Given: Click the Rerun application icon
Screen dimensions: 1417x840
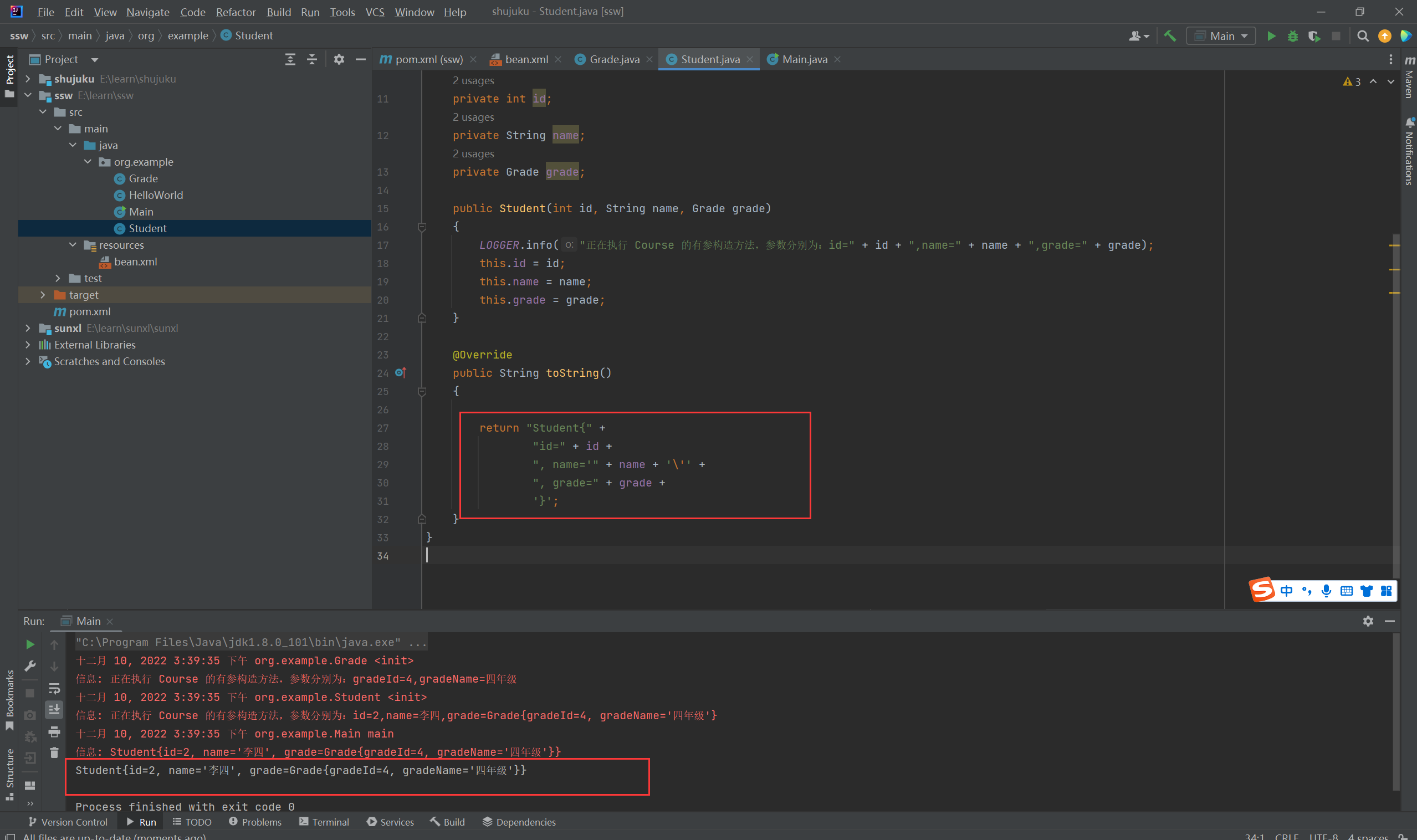Looking at the screenshot, I should click(30, 643).
